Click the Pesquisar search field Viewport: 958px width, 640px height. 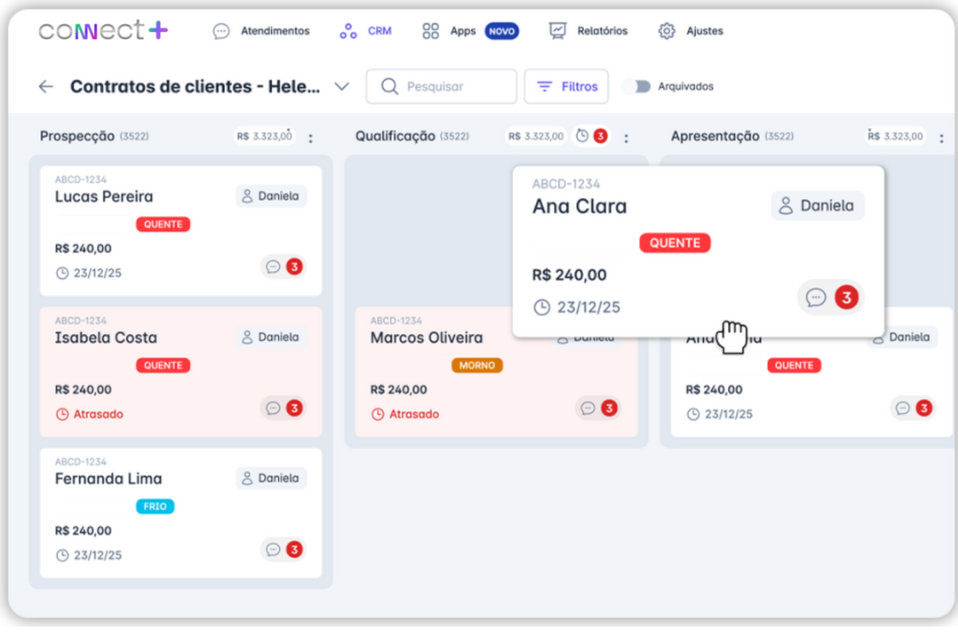[x=441, y=87]
